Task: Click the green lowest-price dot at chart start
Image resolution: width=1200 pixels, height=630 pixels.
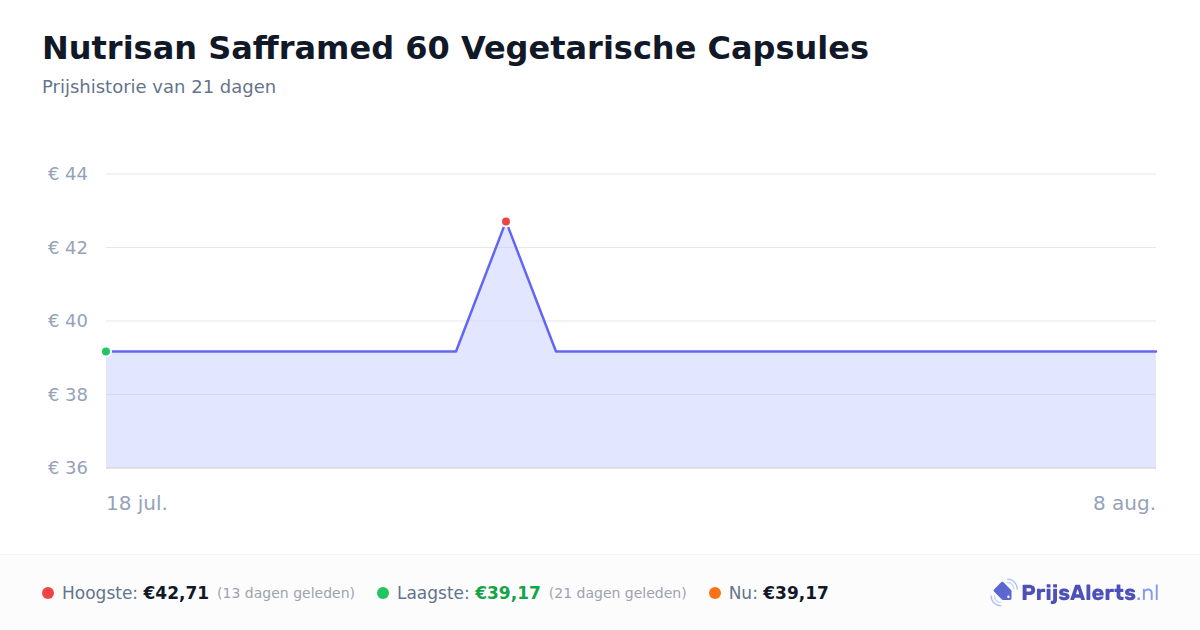Action: (x=106, y=351)
